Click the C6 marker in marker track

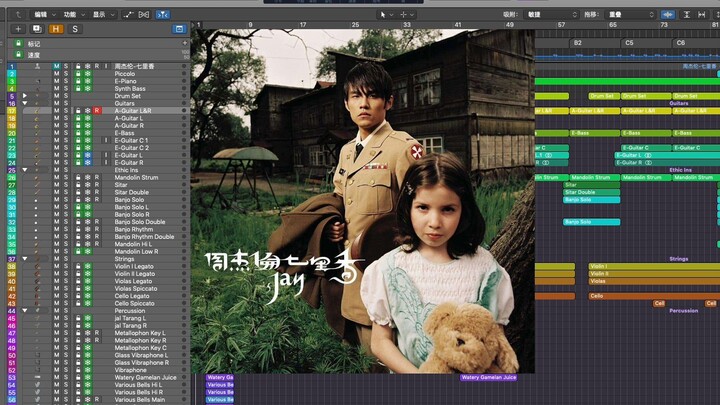[x=681, y=43]
